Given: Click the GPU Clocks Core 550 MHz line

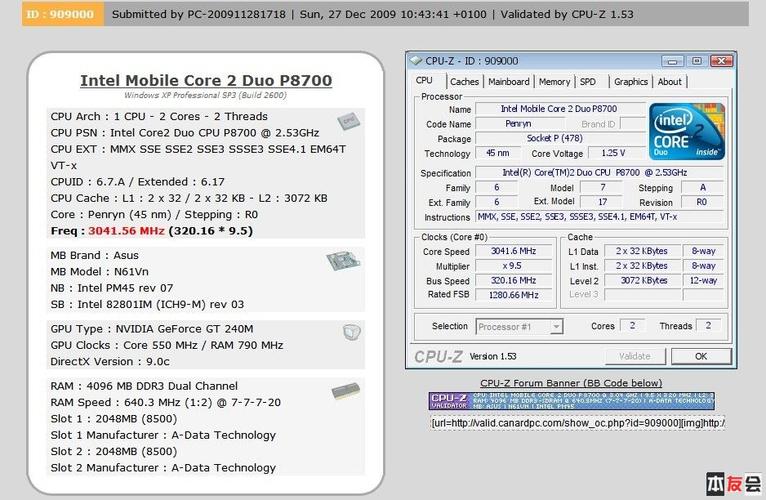Looking at the screenshot, I should [x=167, y=345].
